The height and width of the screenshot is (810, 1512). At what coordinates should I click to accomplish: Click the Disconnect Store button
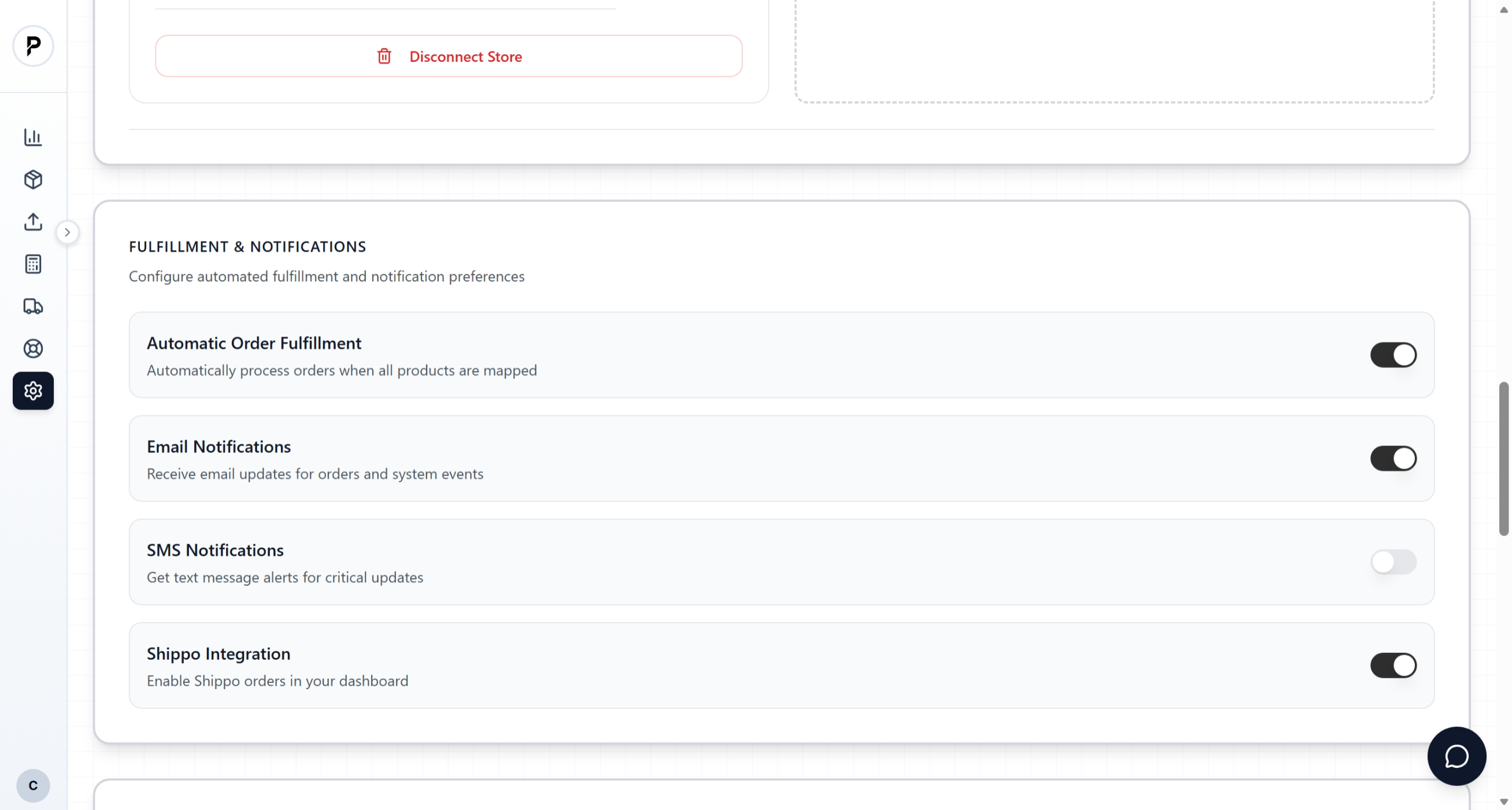[449, 56]
